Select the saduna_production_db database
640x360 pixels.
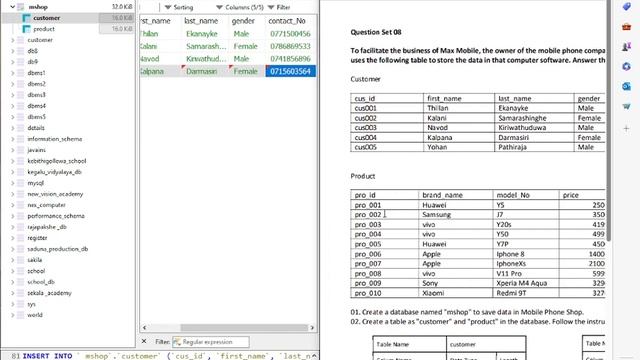click(x=58, y=249)
